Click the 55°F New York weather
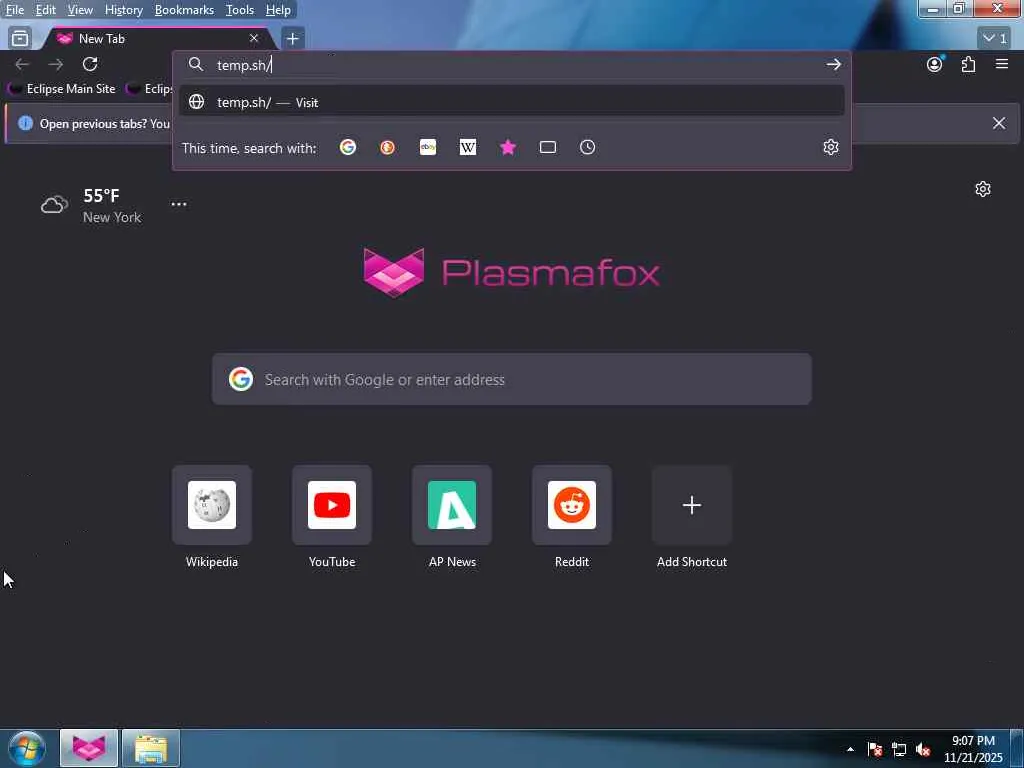Screen dimensions: 1024x768 pyautogui.click(x=91, y=205)
